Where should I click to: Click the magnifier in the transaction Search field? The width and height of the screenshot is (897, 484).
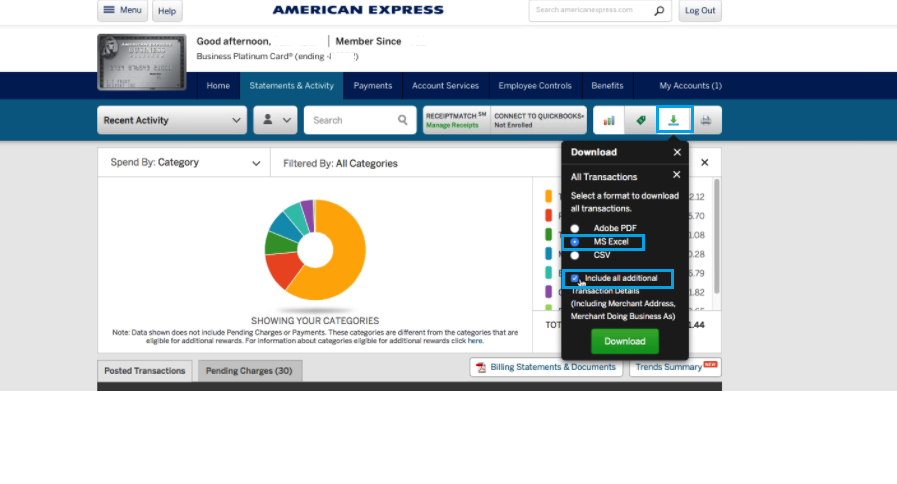[x=403, y=120]
